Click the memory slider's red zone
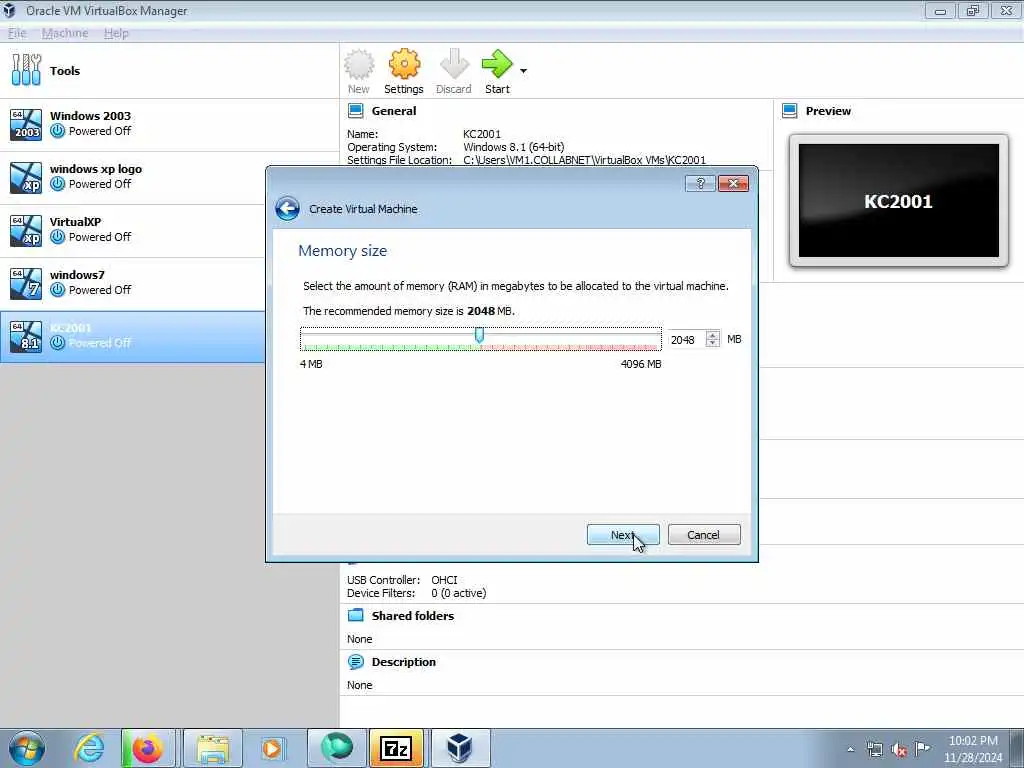The width and height of the screenshot is (1024, 768). [569, 347]
